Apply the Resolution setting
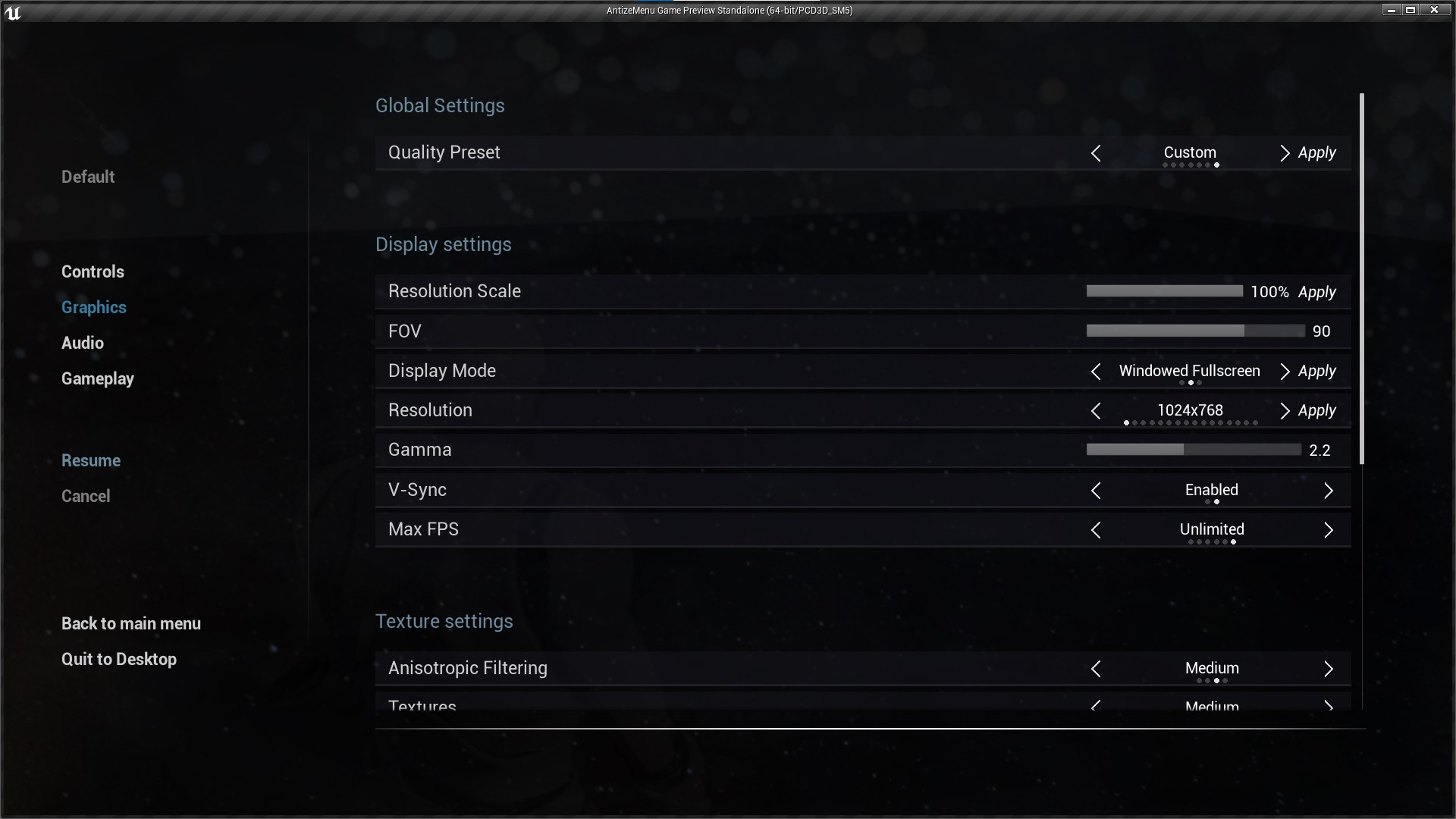 (1316, 410)
